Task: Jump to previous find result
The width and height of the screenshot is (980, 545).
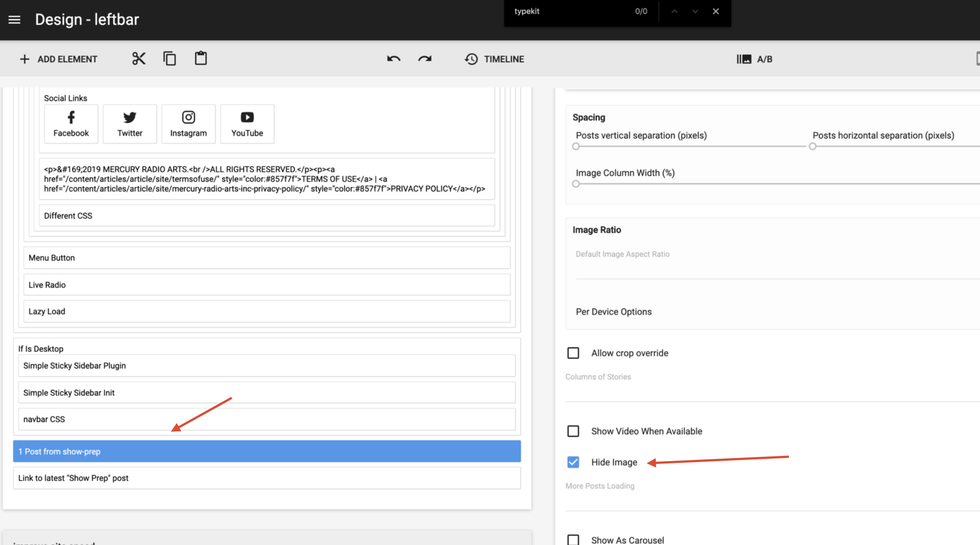Action: pyautogui.click(x=674, y=12)
